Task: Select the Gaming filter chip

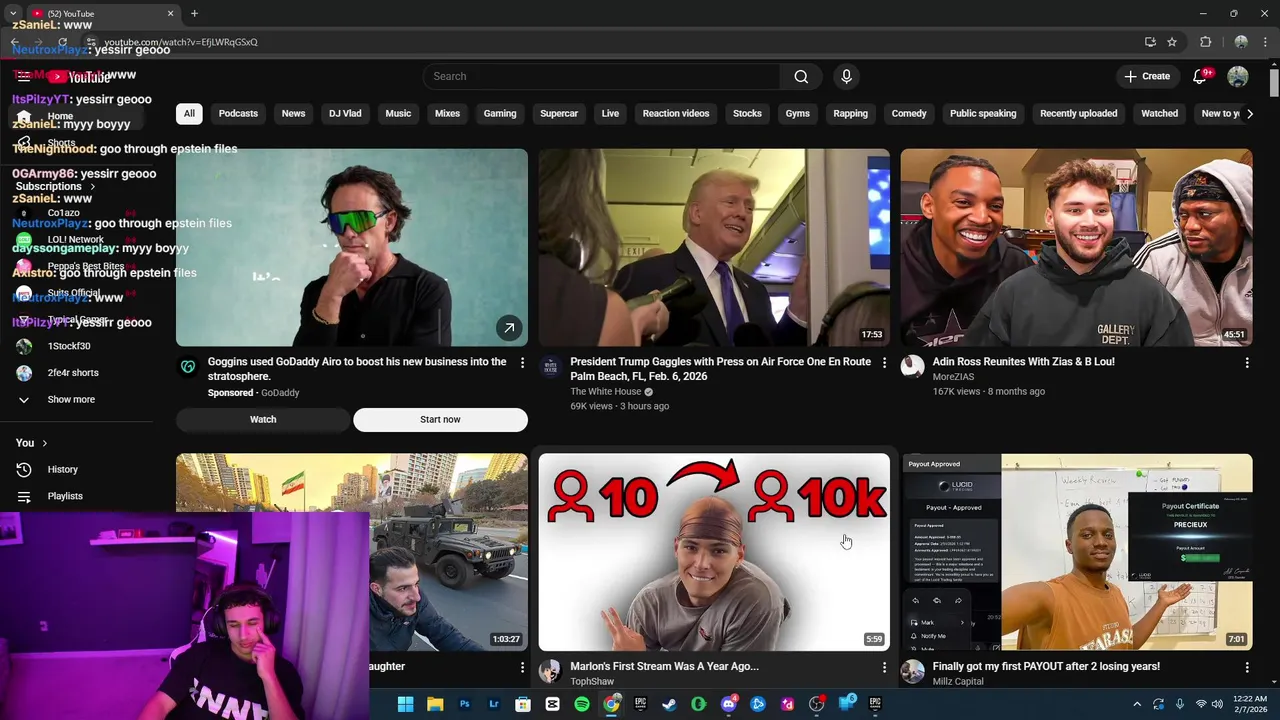Action: pos(500,113)
